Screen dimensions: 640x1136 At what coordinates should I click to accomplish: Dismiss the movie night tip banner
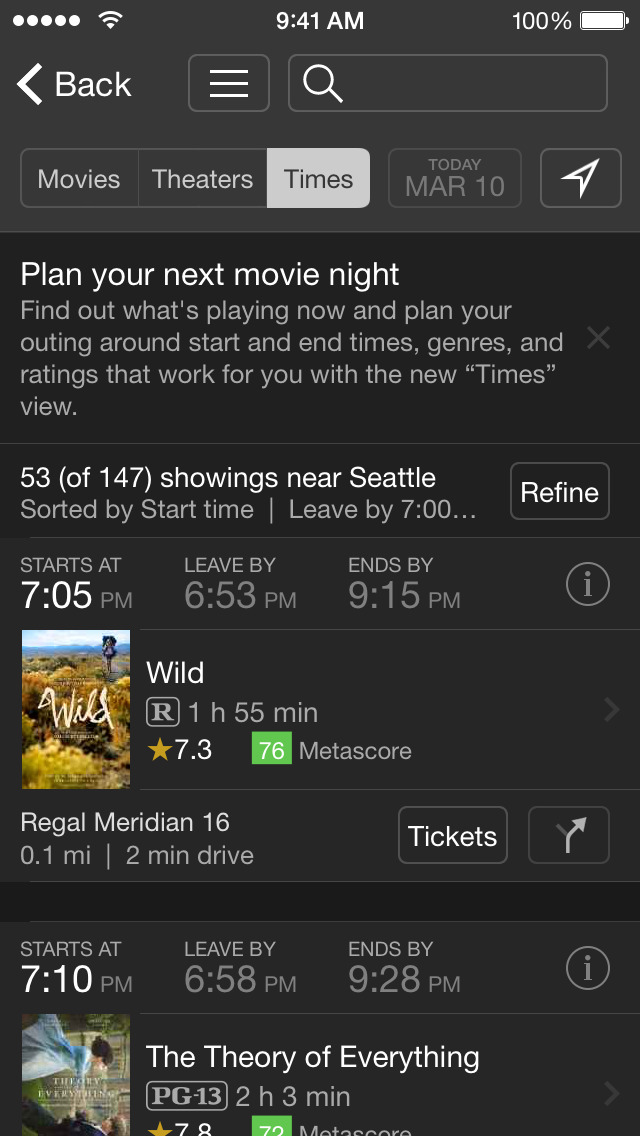[x=598, y=338]
